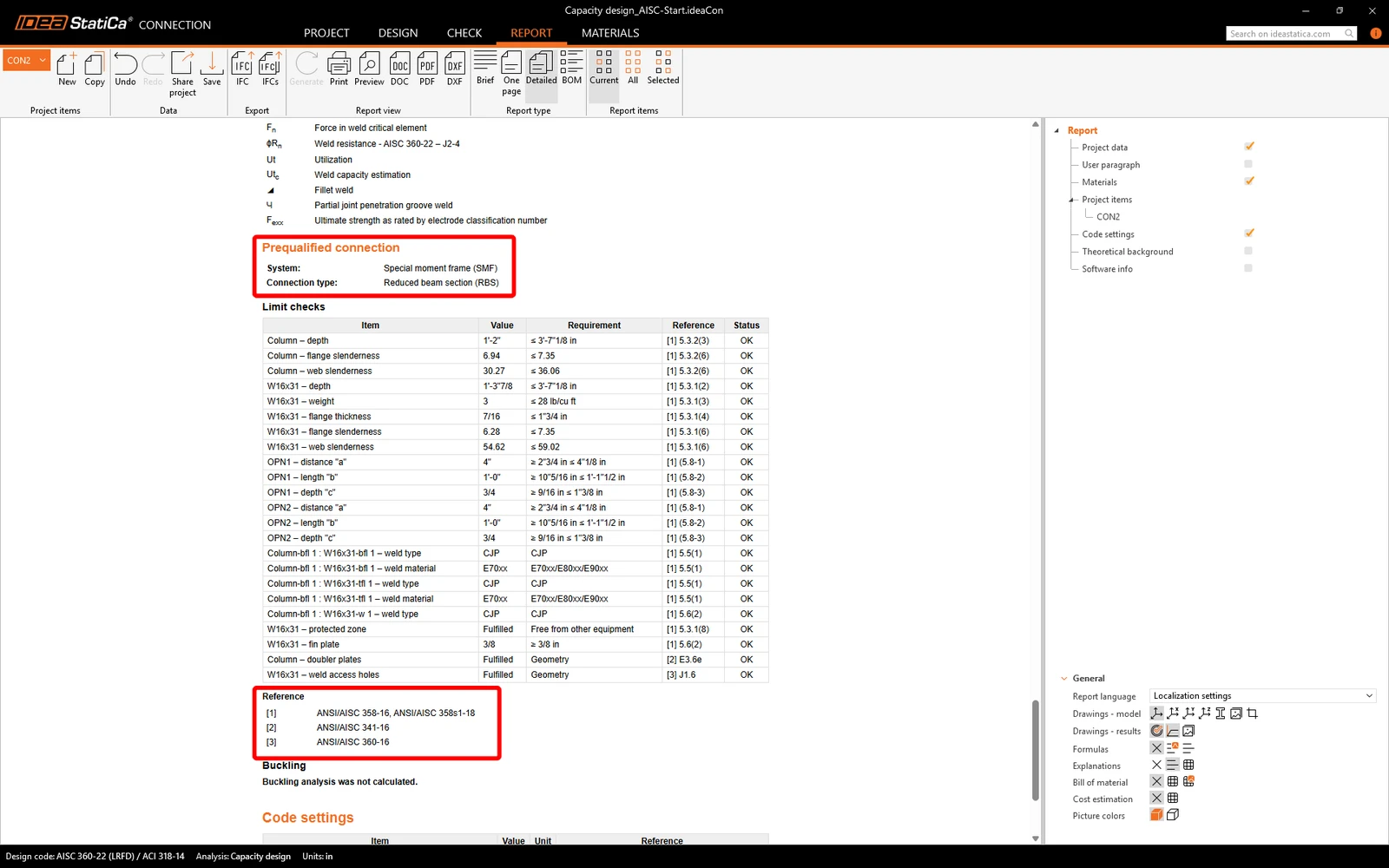The image size is (1389, 868).
Task: Click the orange info icon near search
Action: [1375, 33]
